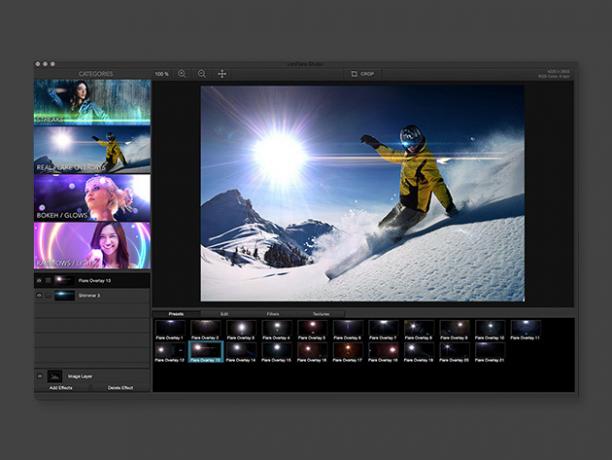Apply the Flare Overlay 4 preset
Image resolution: width=612 pixels, height=460 pixels.
276,330
